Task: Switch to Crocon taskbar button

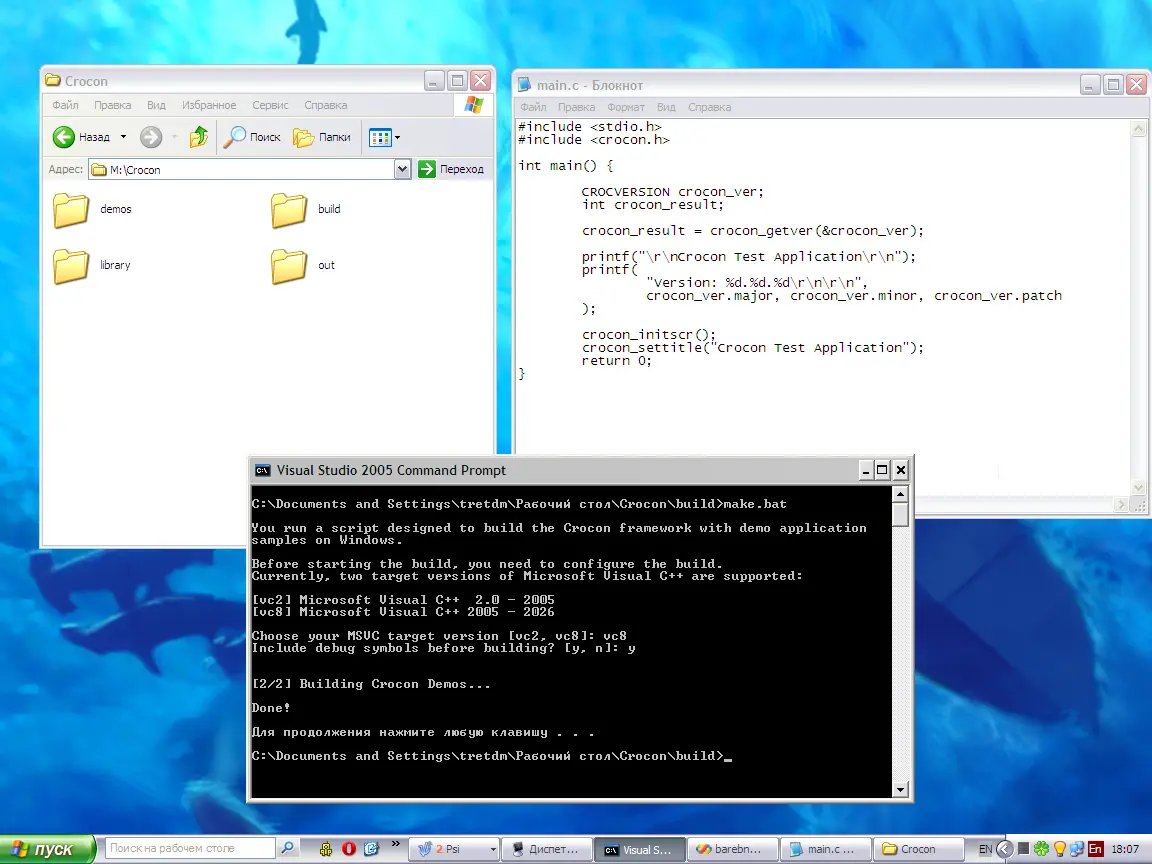Action: (x=918, y=849)
